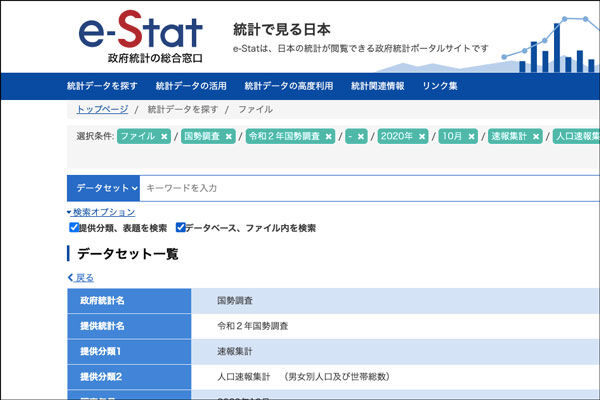
Task: Remove the 国勢調査 filter tag
Action: click(x=229, y=136)
